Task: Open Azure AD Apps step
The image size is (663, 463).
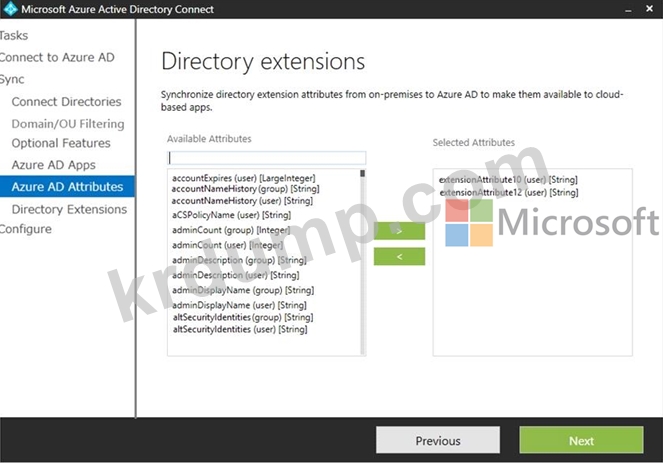Action: tap(54, 165)
